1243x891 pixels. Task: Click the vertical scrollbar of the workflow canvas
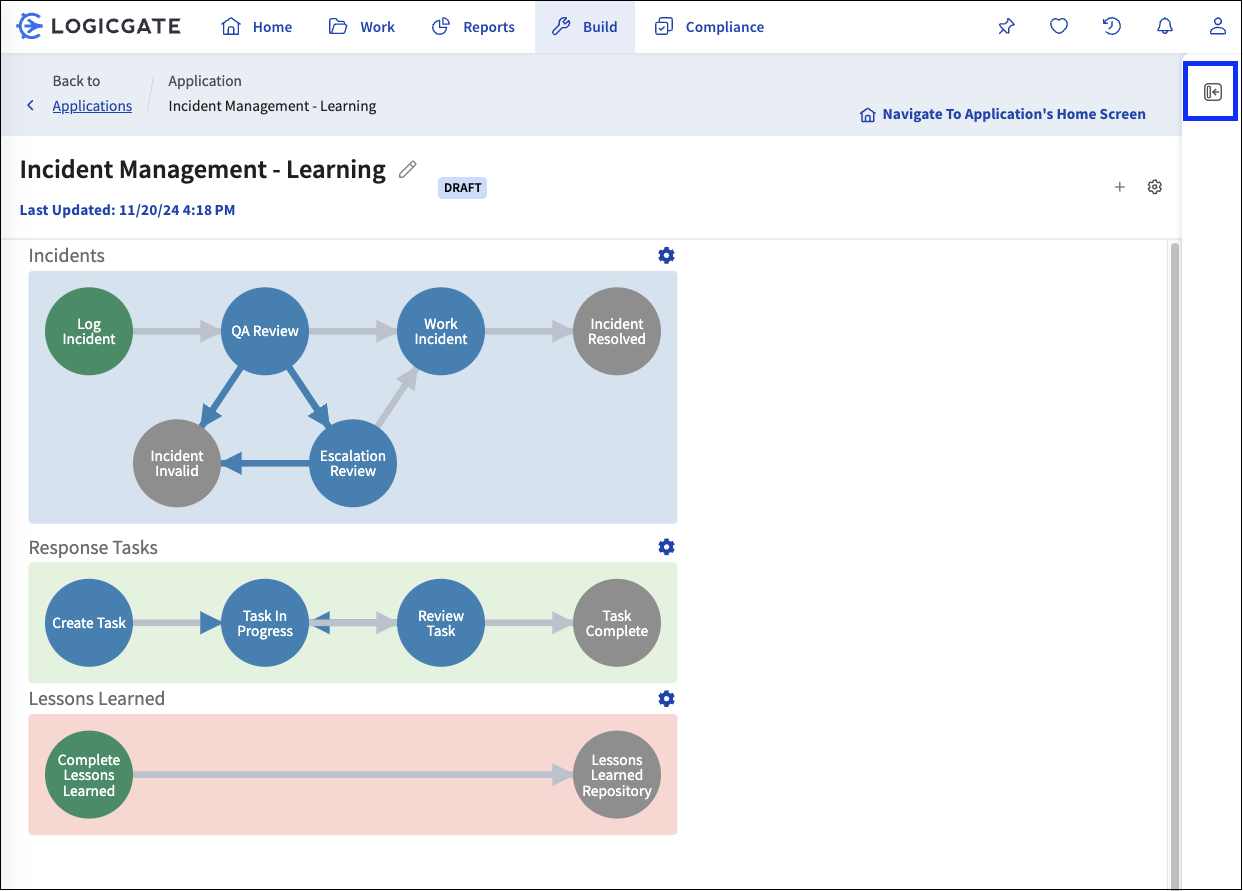[1174, 565]
